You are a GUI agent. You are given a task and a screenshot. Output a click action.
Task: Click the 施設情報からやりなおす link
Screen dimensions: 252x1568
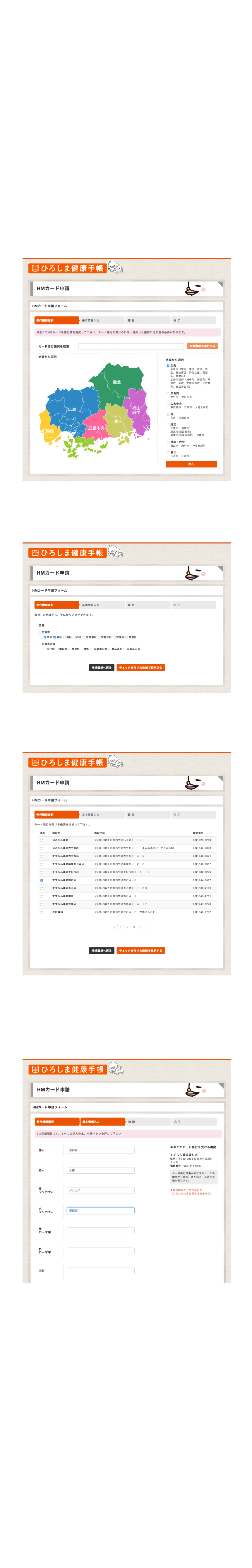tap(187, 1190)
